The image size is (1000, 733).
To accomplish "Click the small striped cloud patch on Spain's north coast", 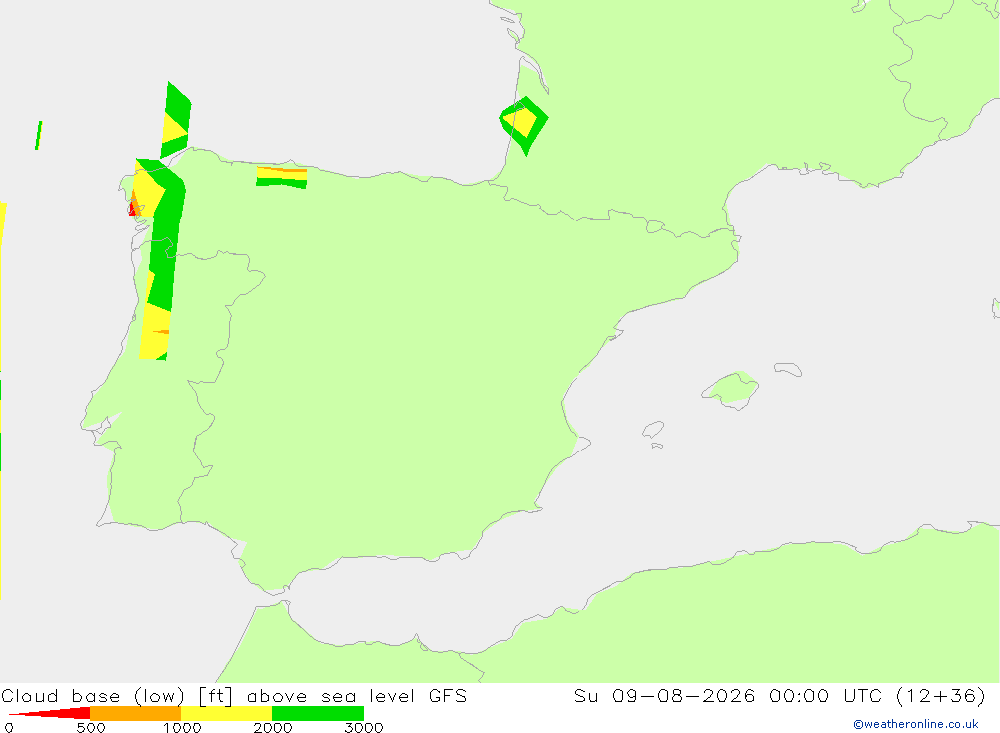I will pos(281,177).
